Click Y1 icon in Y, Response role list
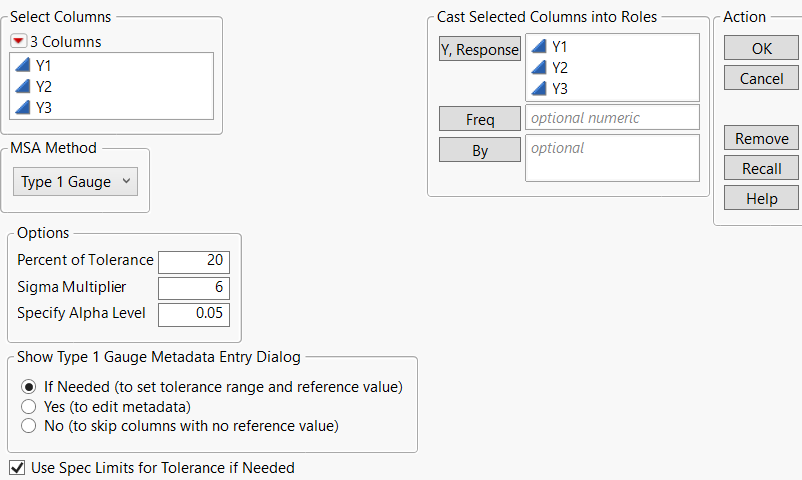This screenshot has width=802, height=480. pos(539,46)
